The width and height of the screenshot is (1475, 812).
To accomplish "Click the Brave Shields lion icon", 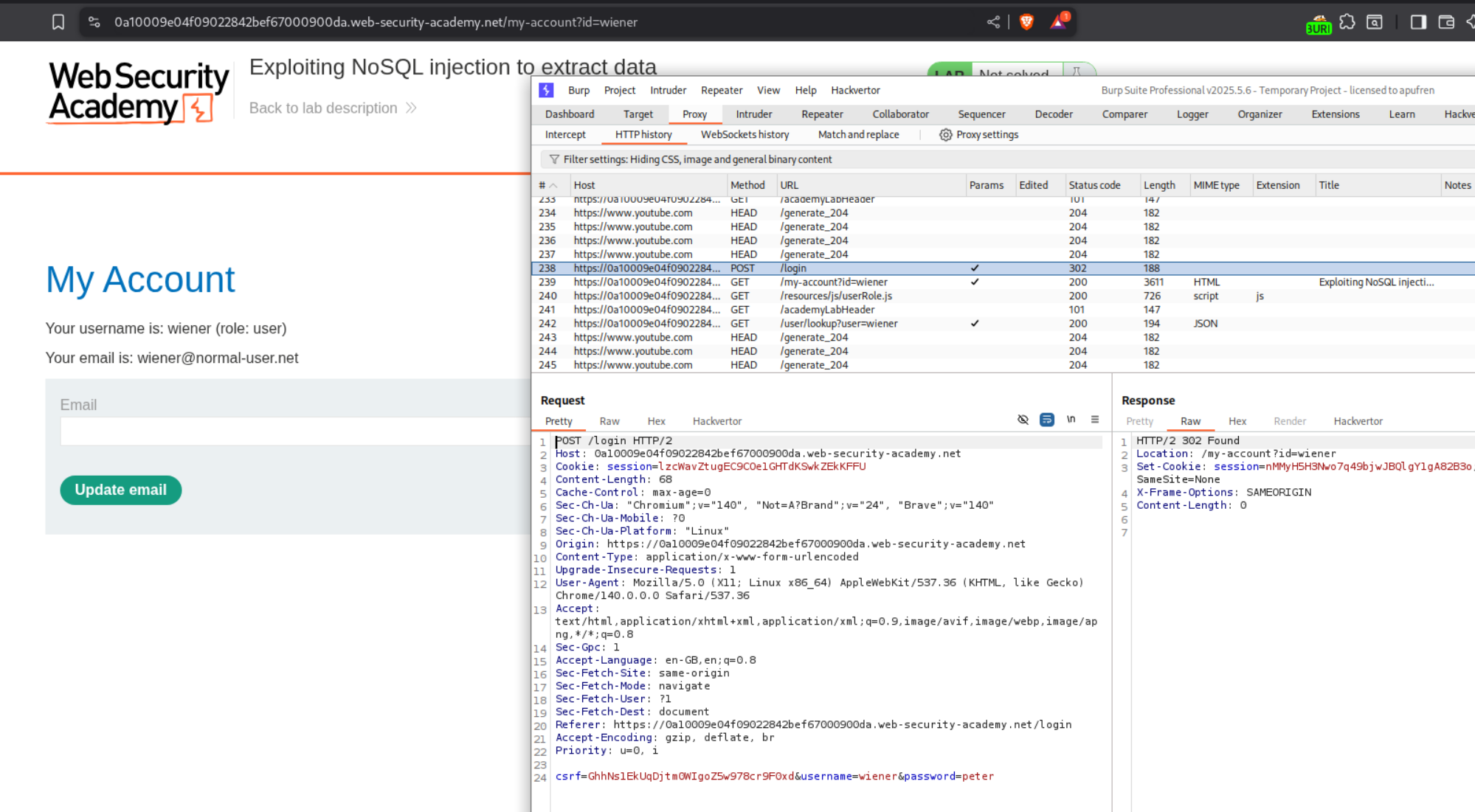I will click(1026, 22).
